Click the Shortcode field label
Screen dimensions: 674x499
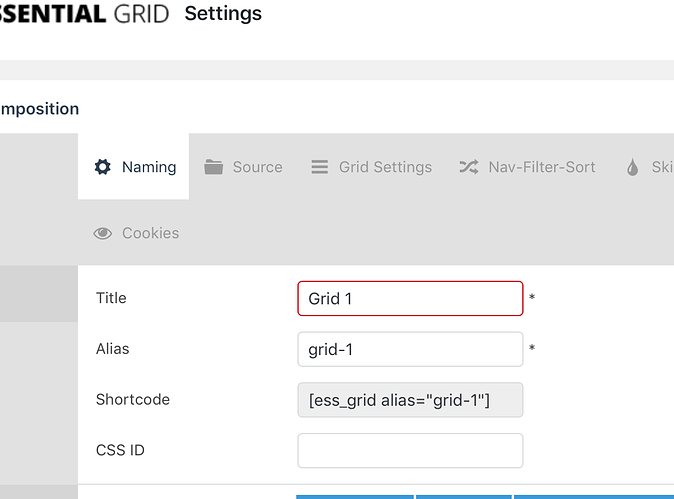[x=133, y=399]
